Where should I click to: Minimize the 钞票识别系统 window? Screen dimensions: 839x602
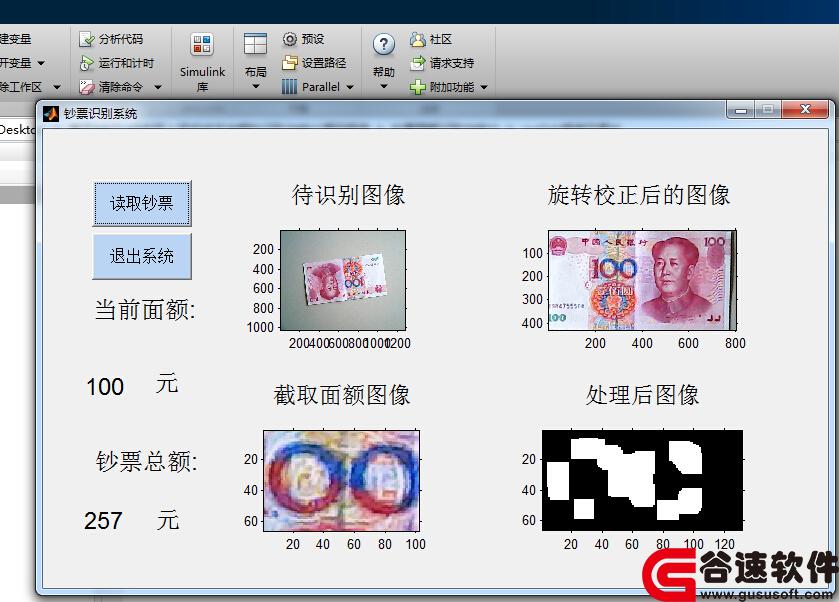pos(741,110)
